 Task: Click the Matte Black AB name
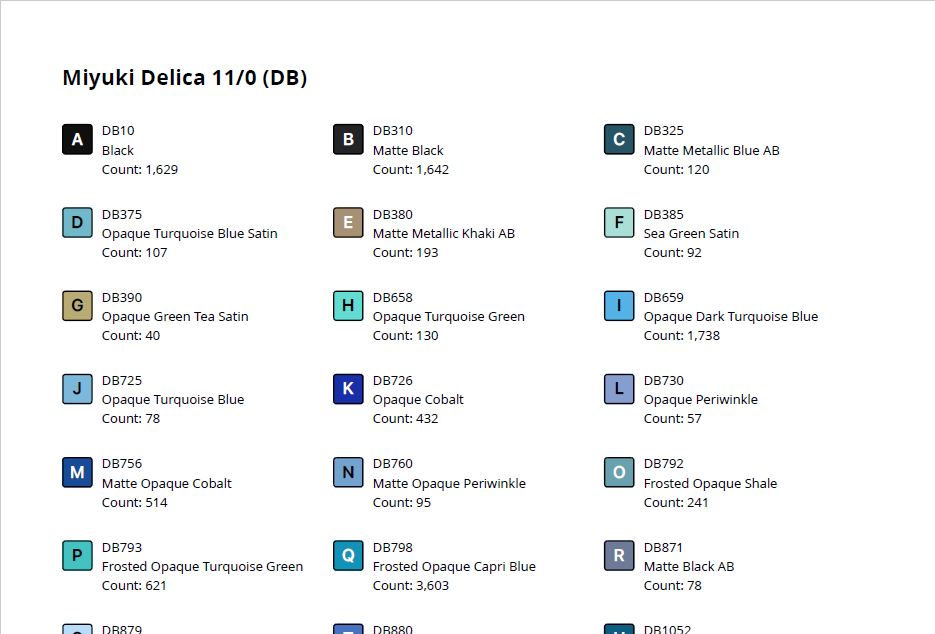(x=689, y=567)
